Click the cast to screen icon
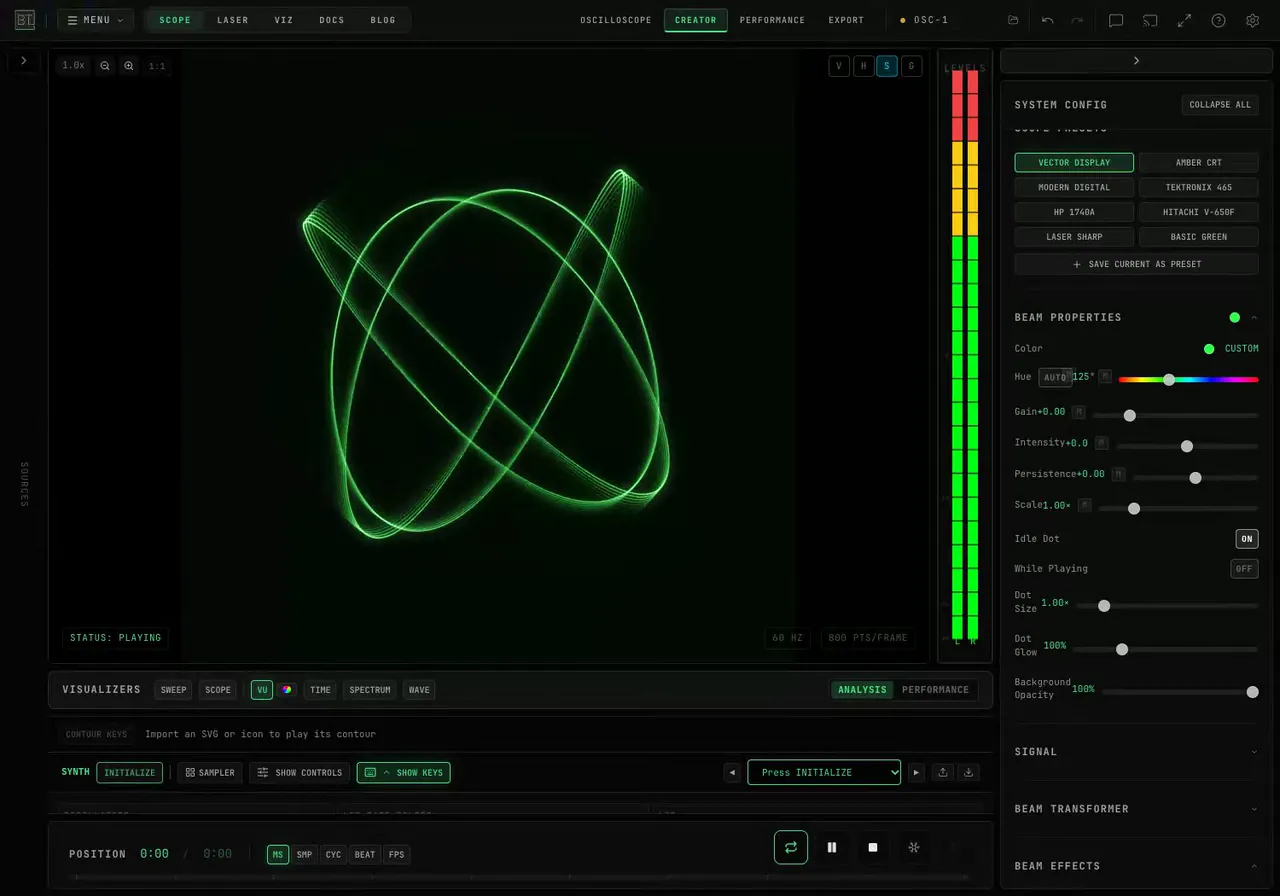Image resolution: width=1280 pixels, height=896 pixels. 1150,20
